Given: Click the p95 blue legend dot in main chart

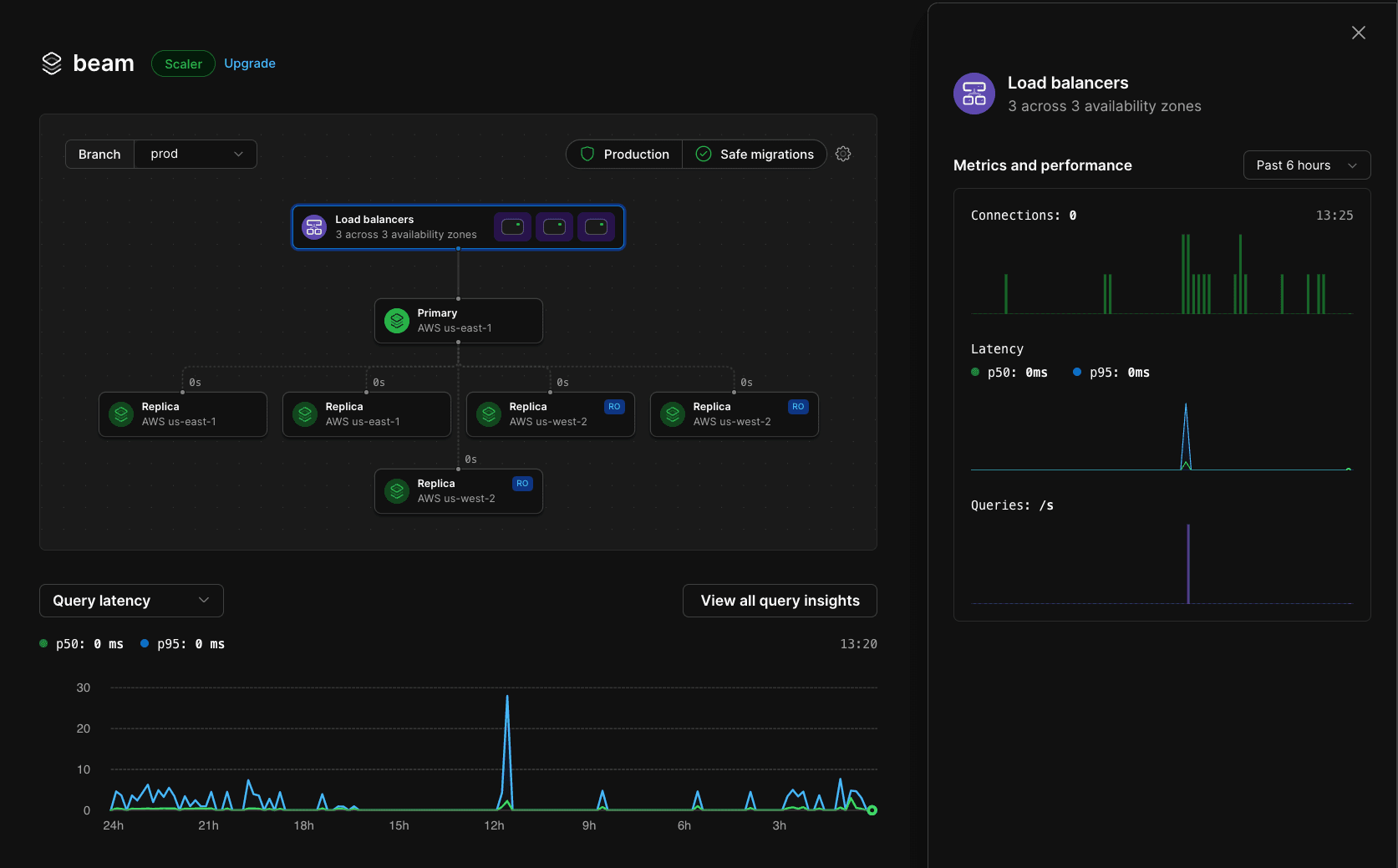Looking at the screenshot, I should tap(145, 643).
